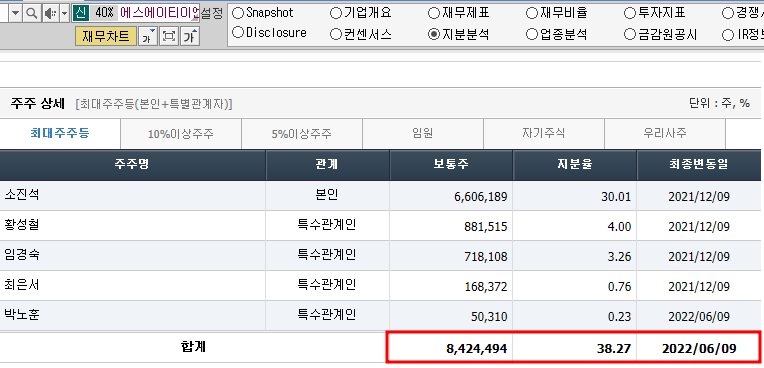Switch to the 5%이상주주 tab
This screenshot has height=368, width=764.
302,134
